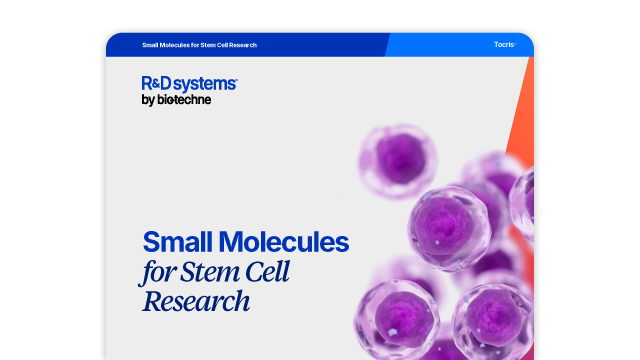Click the 'Small Molecules' title heading
Viewport: 640px width, 360px height.
coord(246,242)
